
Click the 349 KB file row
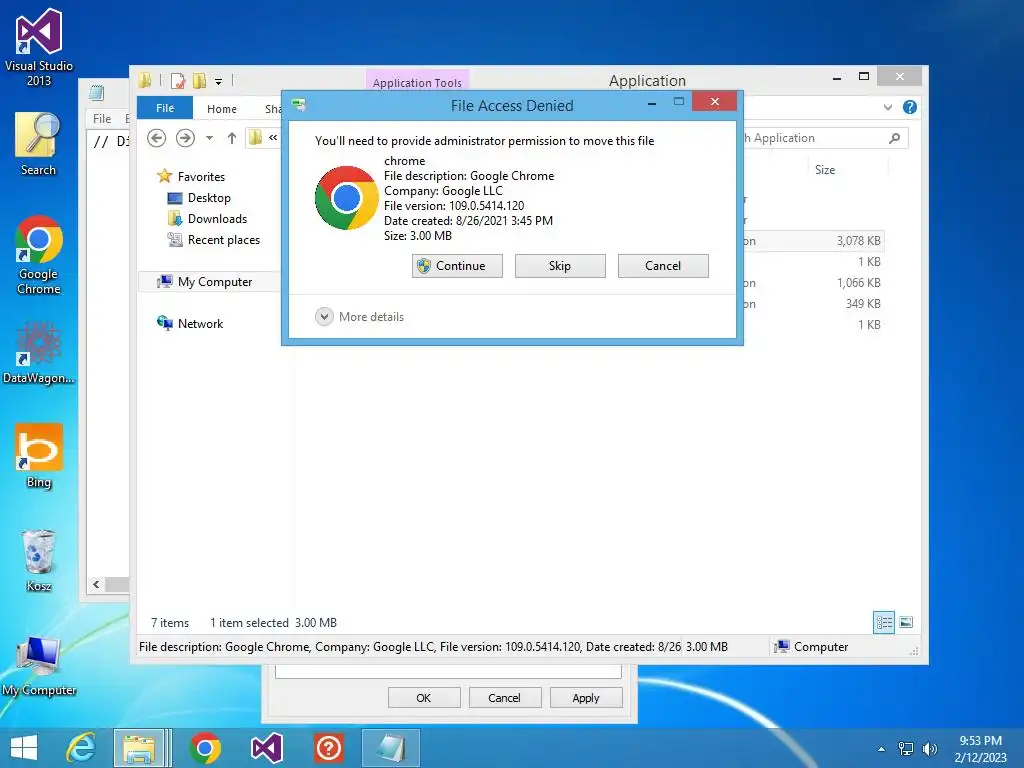point(813,304)
